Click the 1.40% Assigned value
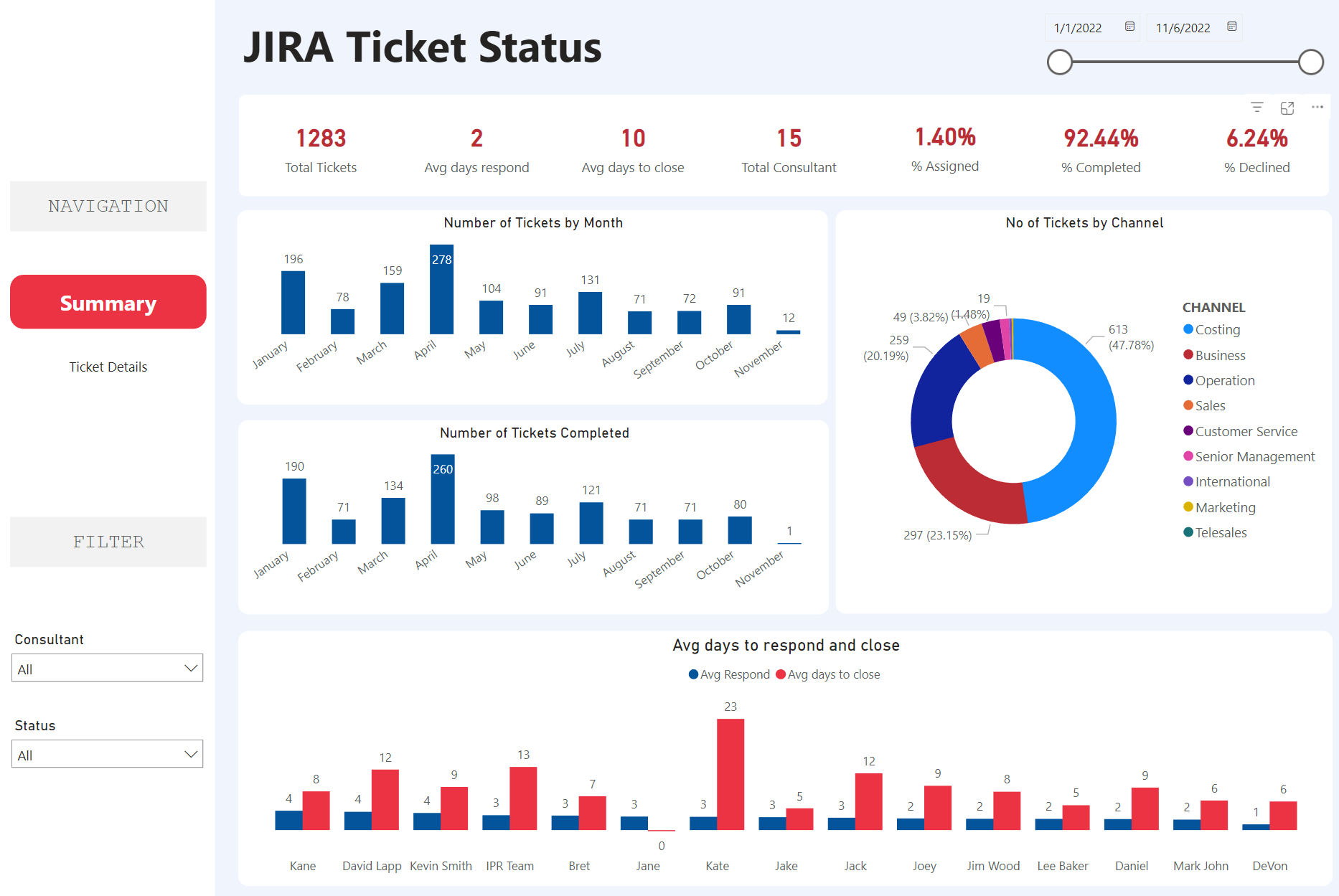The width and height of the screenshot is (1339, 896). [x=945, y=136]
